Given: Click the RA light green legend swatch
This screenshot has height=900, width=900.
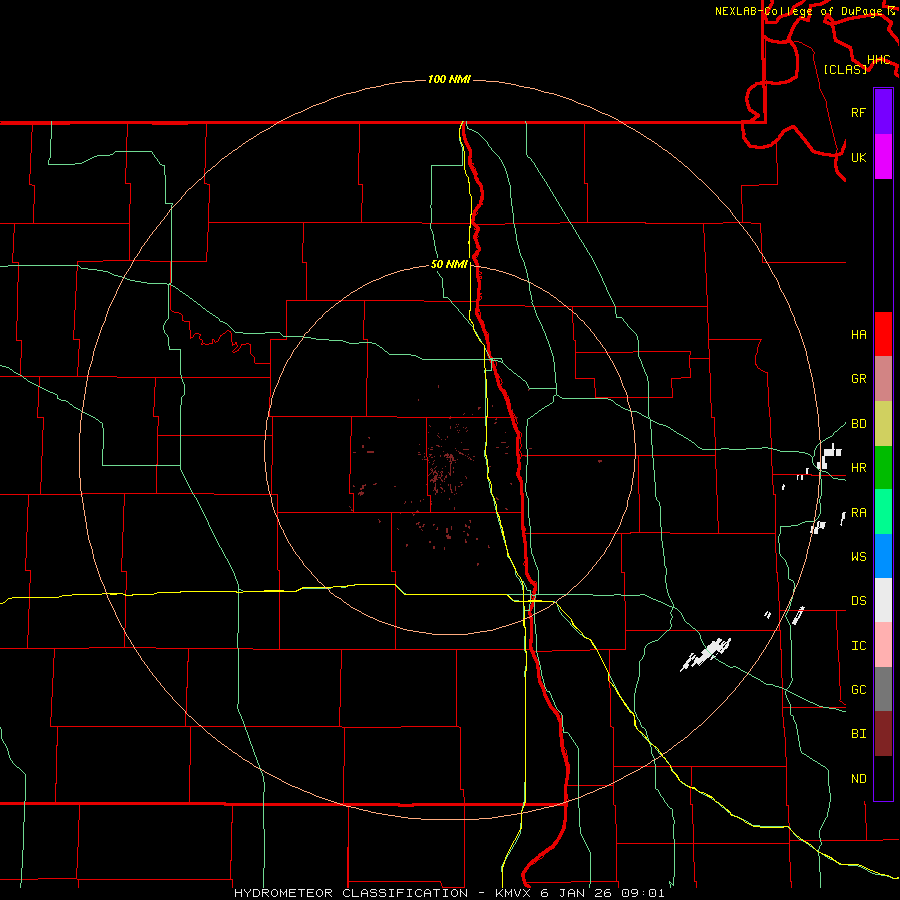Looking at the screenshot, I should coord(883,512).
